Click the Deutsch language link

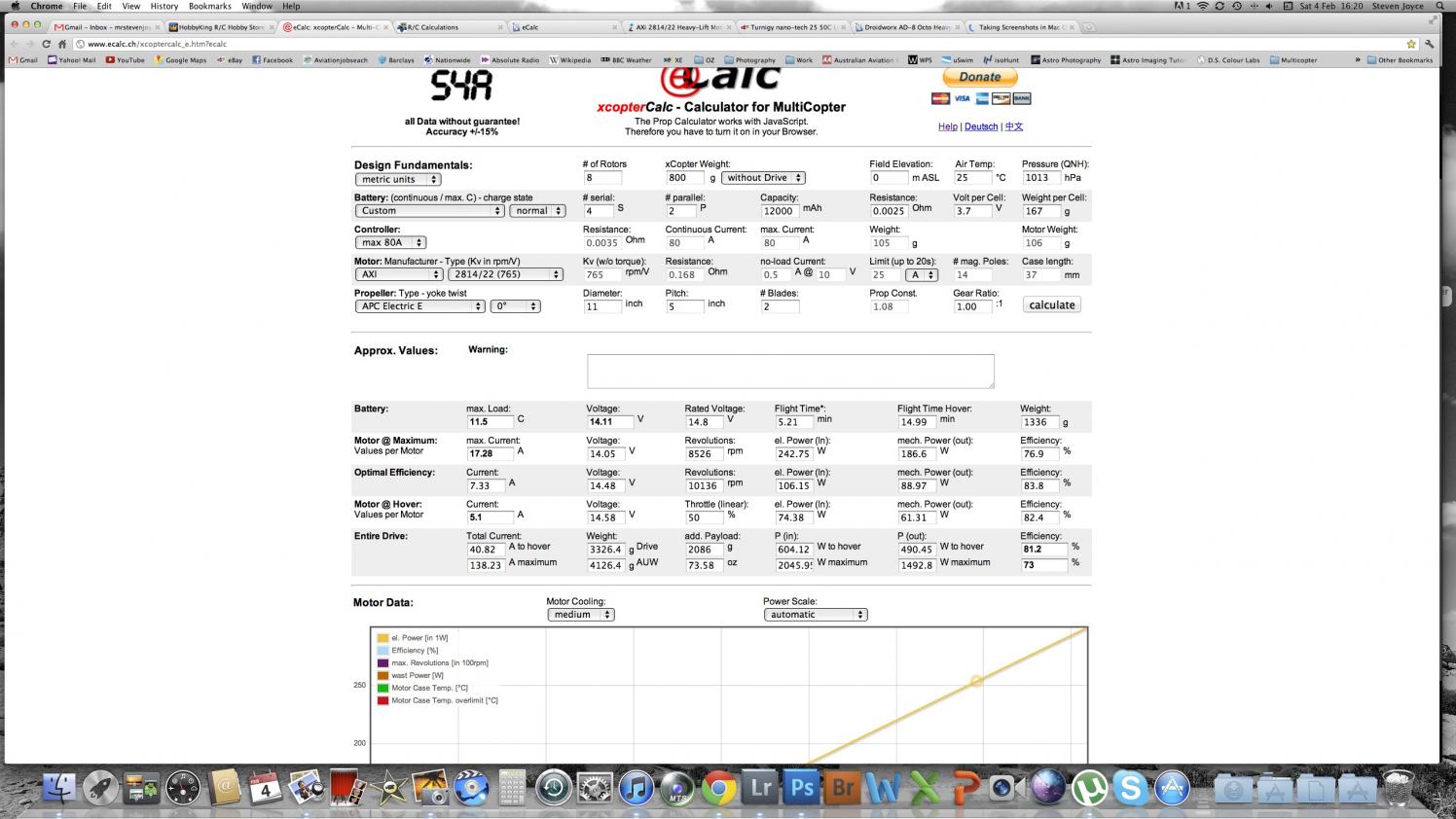tap(981, 126)
